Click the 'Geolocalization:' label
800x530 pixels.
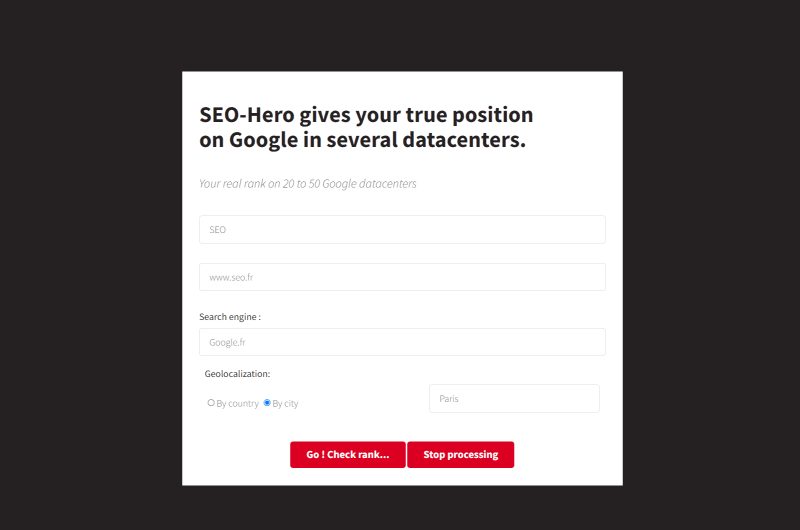click(237, 374)
